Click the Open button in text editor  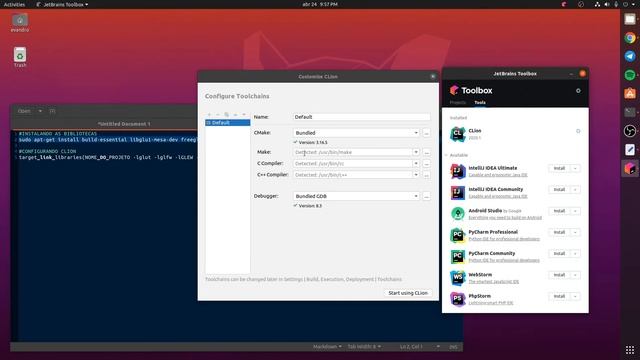(x=24, y=111)
